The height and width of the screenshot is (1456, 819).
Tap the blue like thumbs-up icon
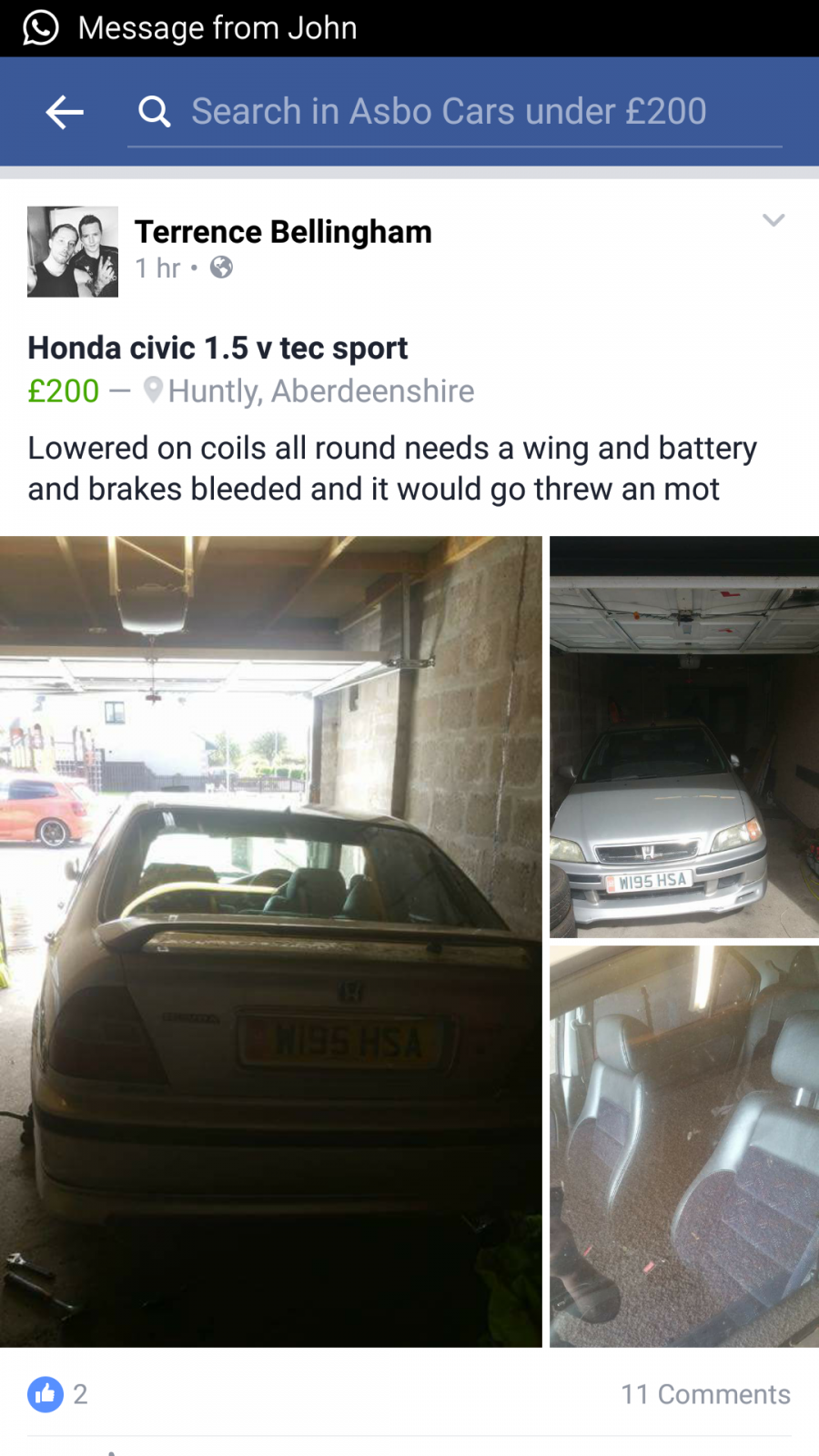45,1394
